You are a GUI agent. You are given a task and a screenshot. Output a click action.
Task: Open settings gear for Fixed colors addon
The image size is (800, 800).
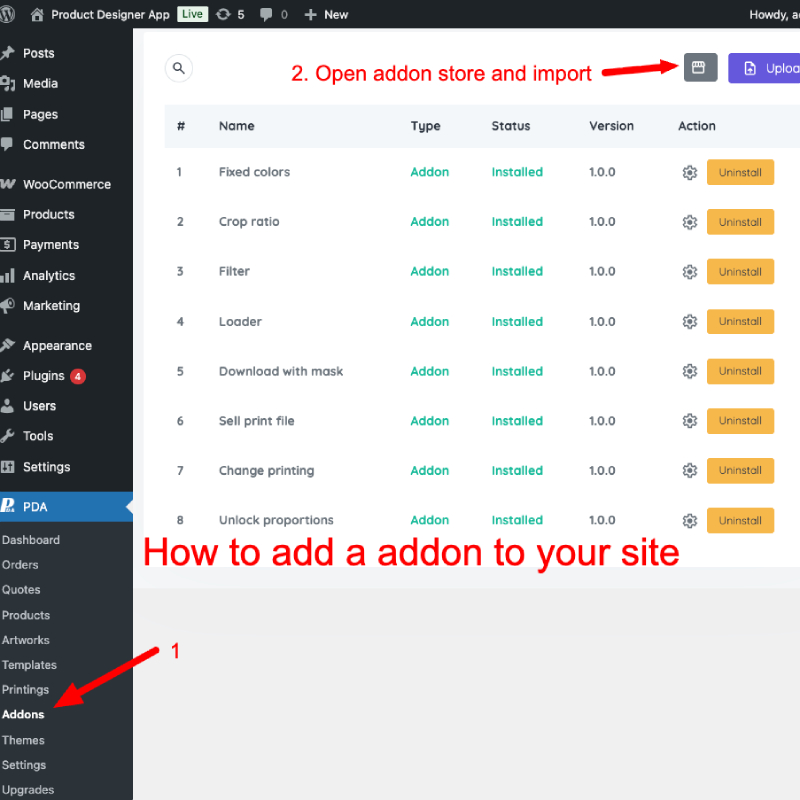[689, 173]
